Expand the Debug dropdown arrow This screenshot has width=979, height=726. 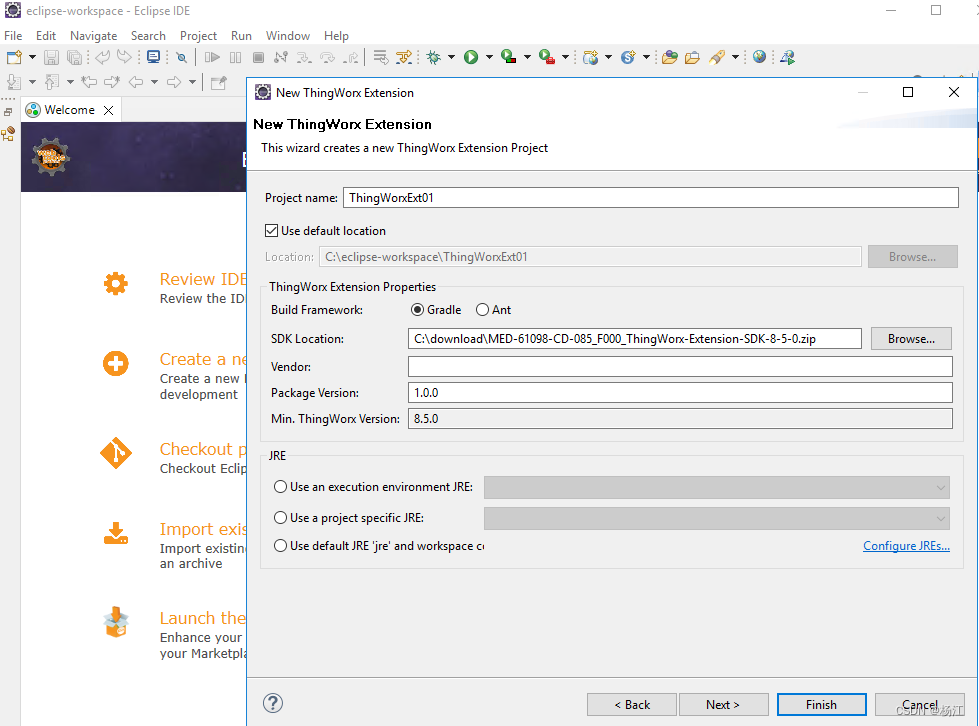451,57
